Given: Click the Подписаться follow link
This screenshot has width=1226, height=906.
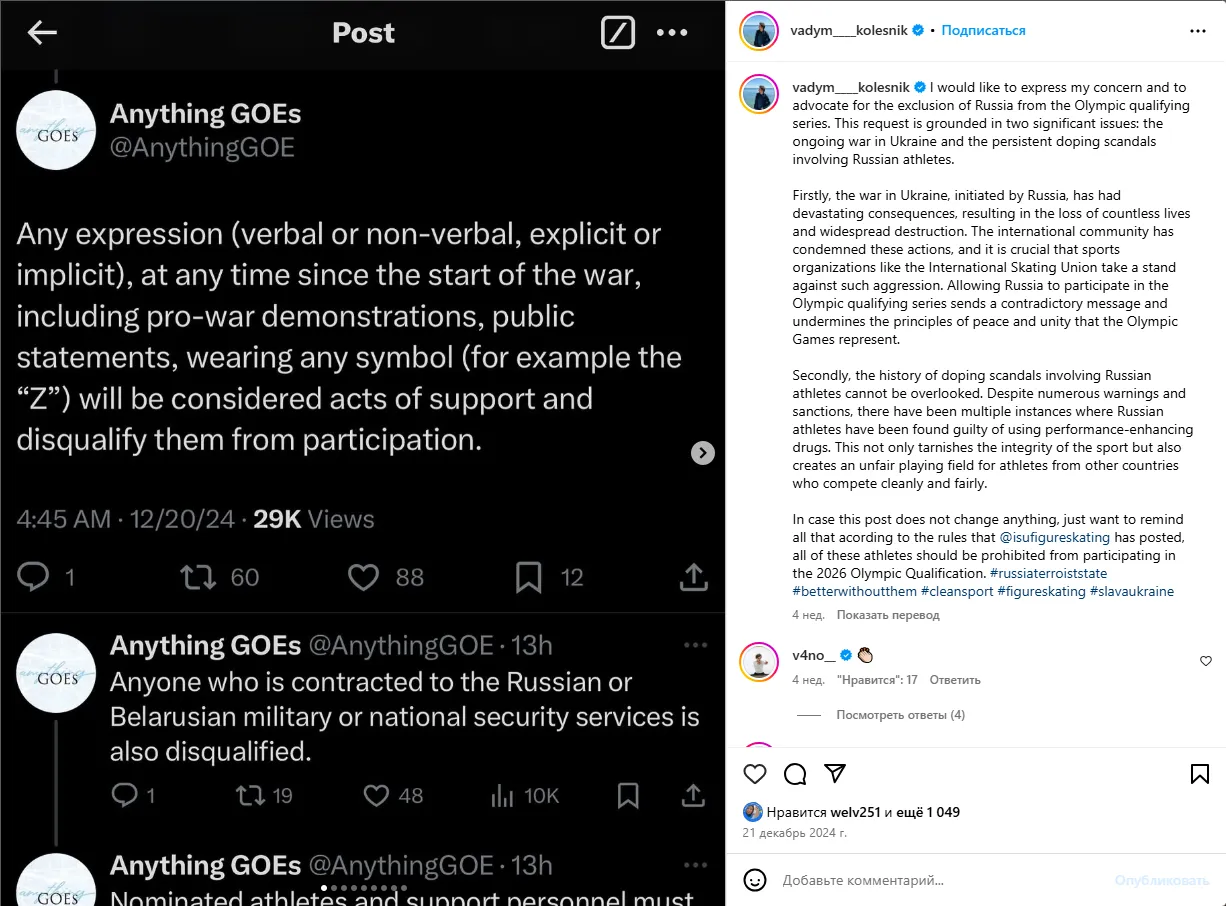Looking at the screenshot, I should pos(983,31).
